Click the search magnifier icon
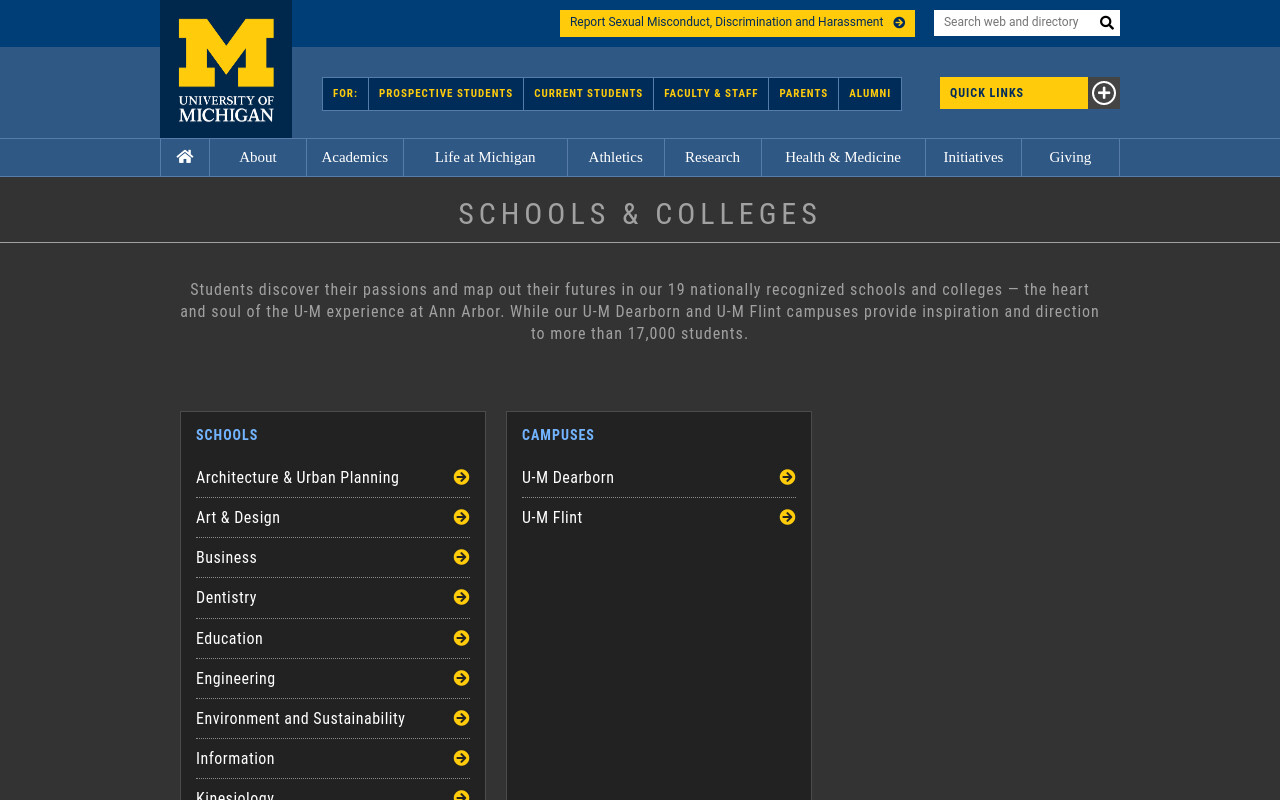The height and width of the screenshot is (800, 1280). pyautogui.click(x=1106, y=23)
